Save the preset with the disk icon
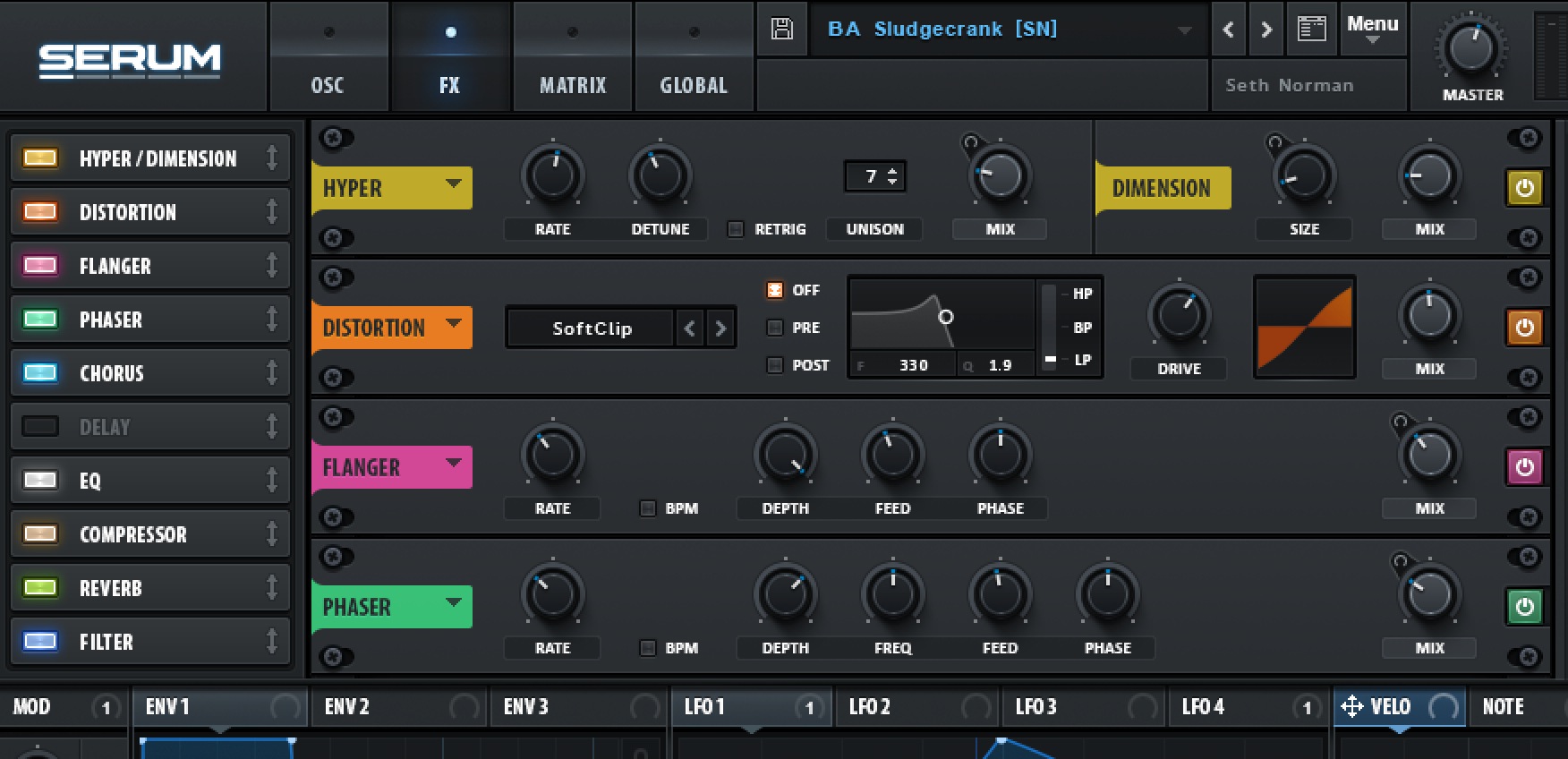 [x=782, y=30]
